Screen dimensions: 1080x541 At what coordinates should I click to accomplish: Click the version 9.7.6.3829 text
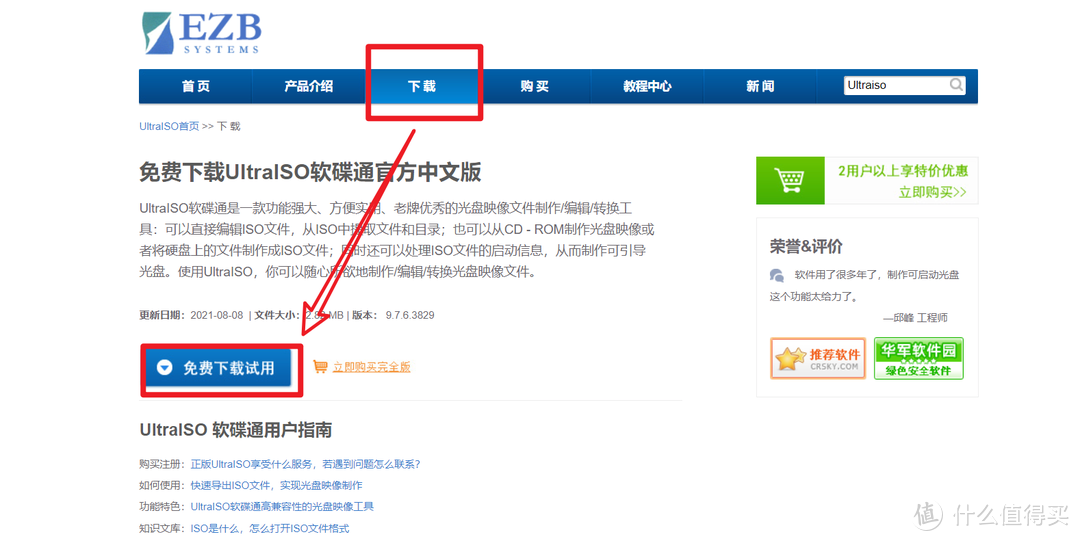coord(410,315)
